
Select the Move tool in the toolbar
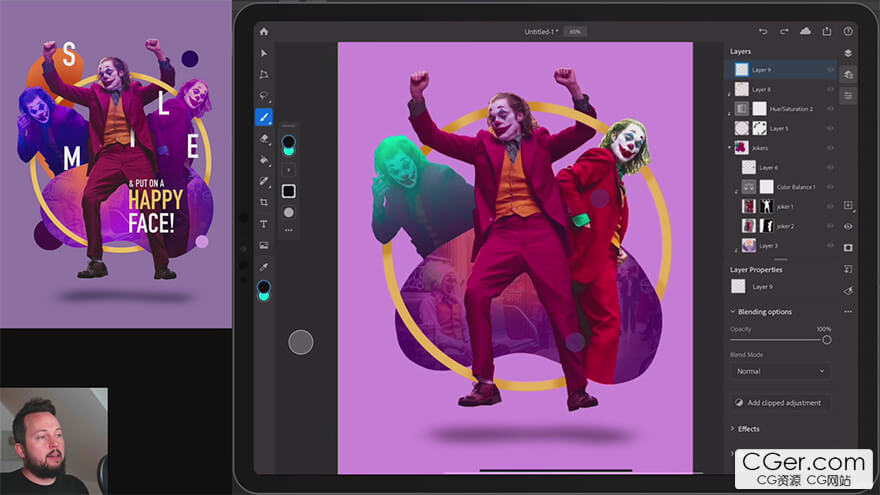[x=264, y=53]
